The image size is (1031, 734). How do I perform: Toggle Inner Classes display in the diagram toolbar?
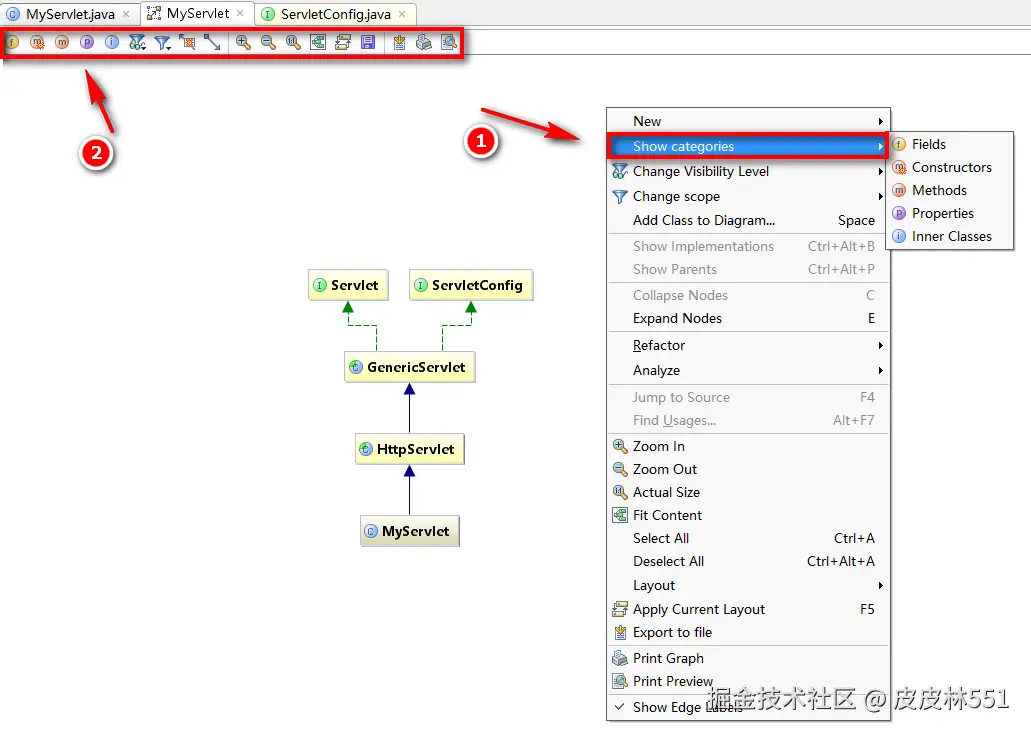coord(112,43)
